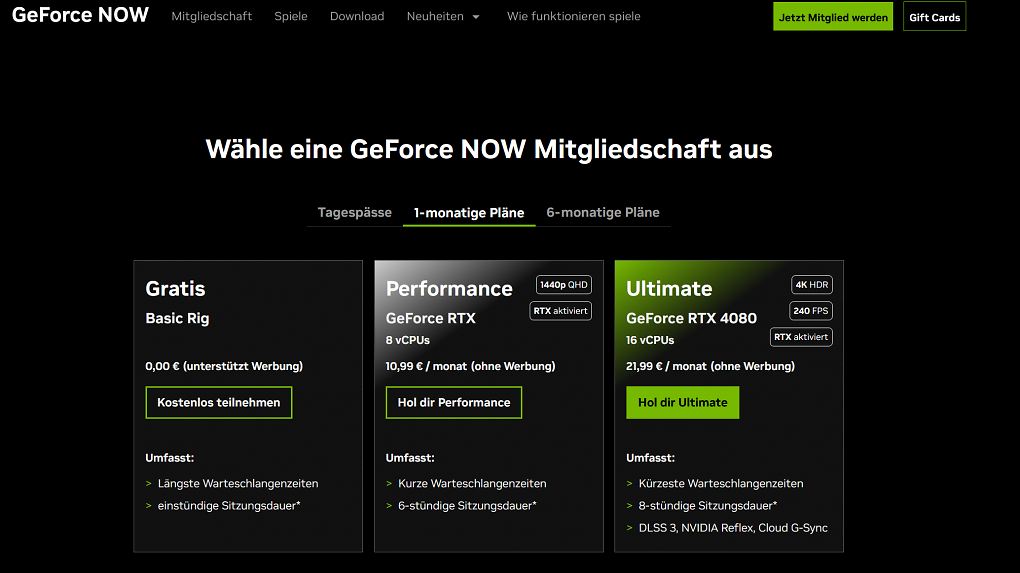Click the Neuheiten dropdown arrow

pyautogui.click(x=476, y=17)
